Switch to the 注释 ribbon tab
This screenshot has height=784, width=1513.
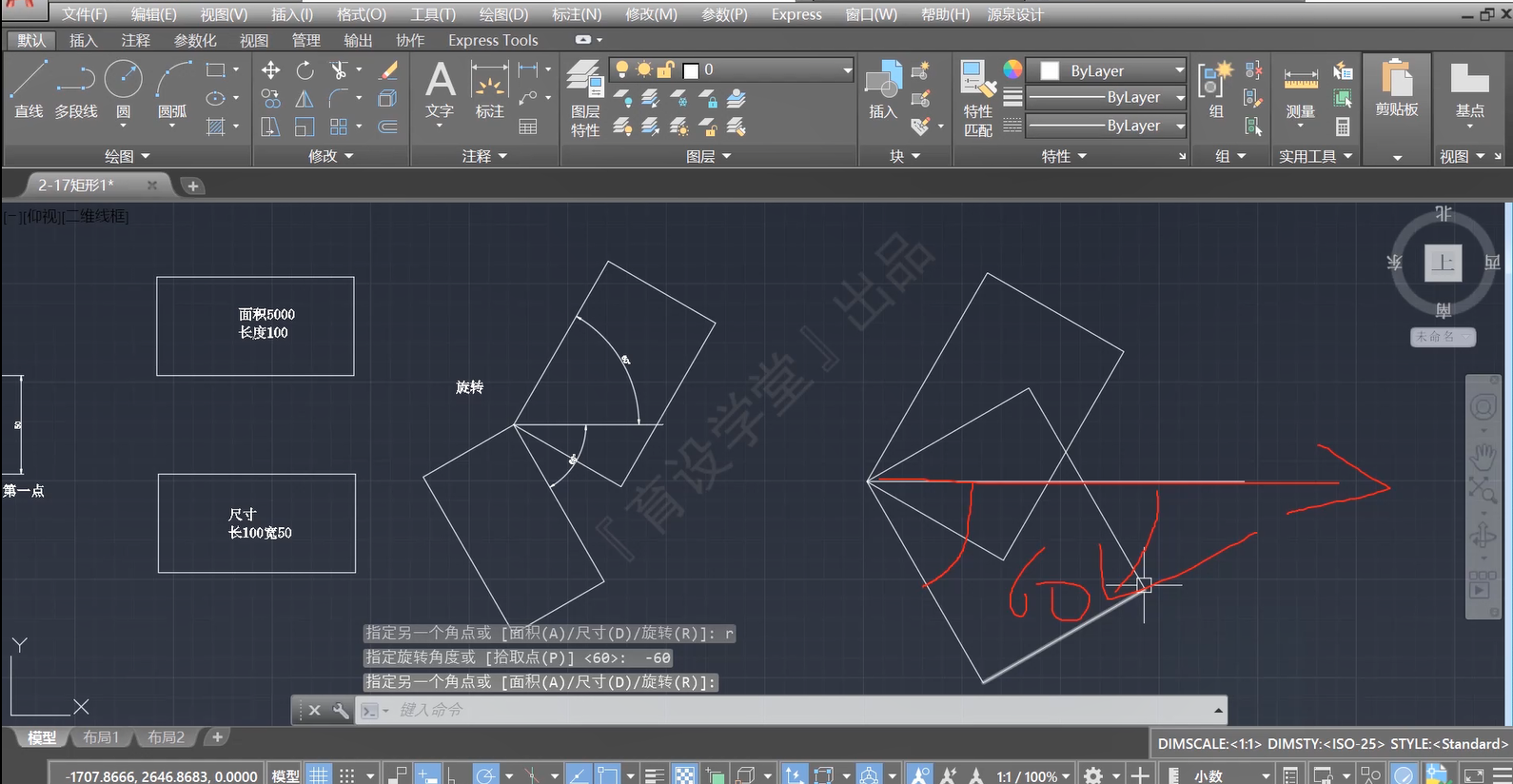136,40
